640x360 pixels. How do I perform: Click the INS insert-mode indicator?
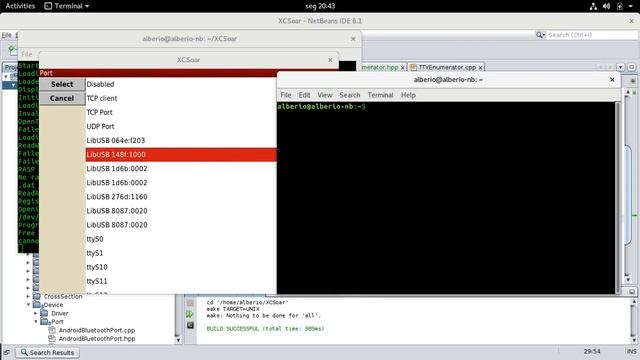pos(631,351)
